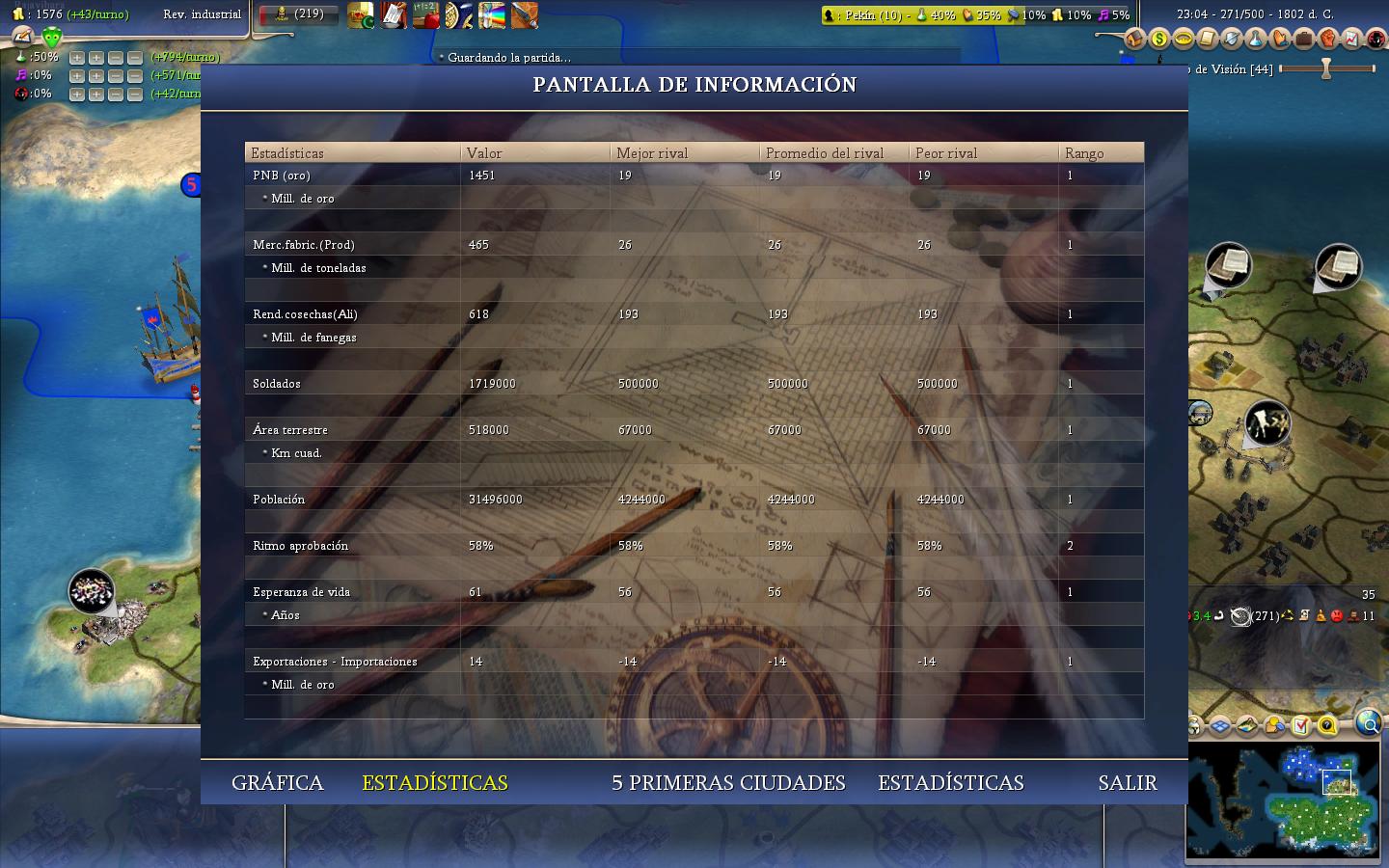
Task: Open the Military Advisor shield icon
Action: click(x=1232, y=40)
